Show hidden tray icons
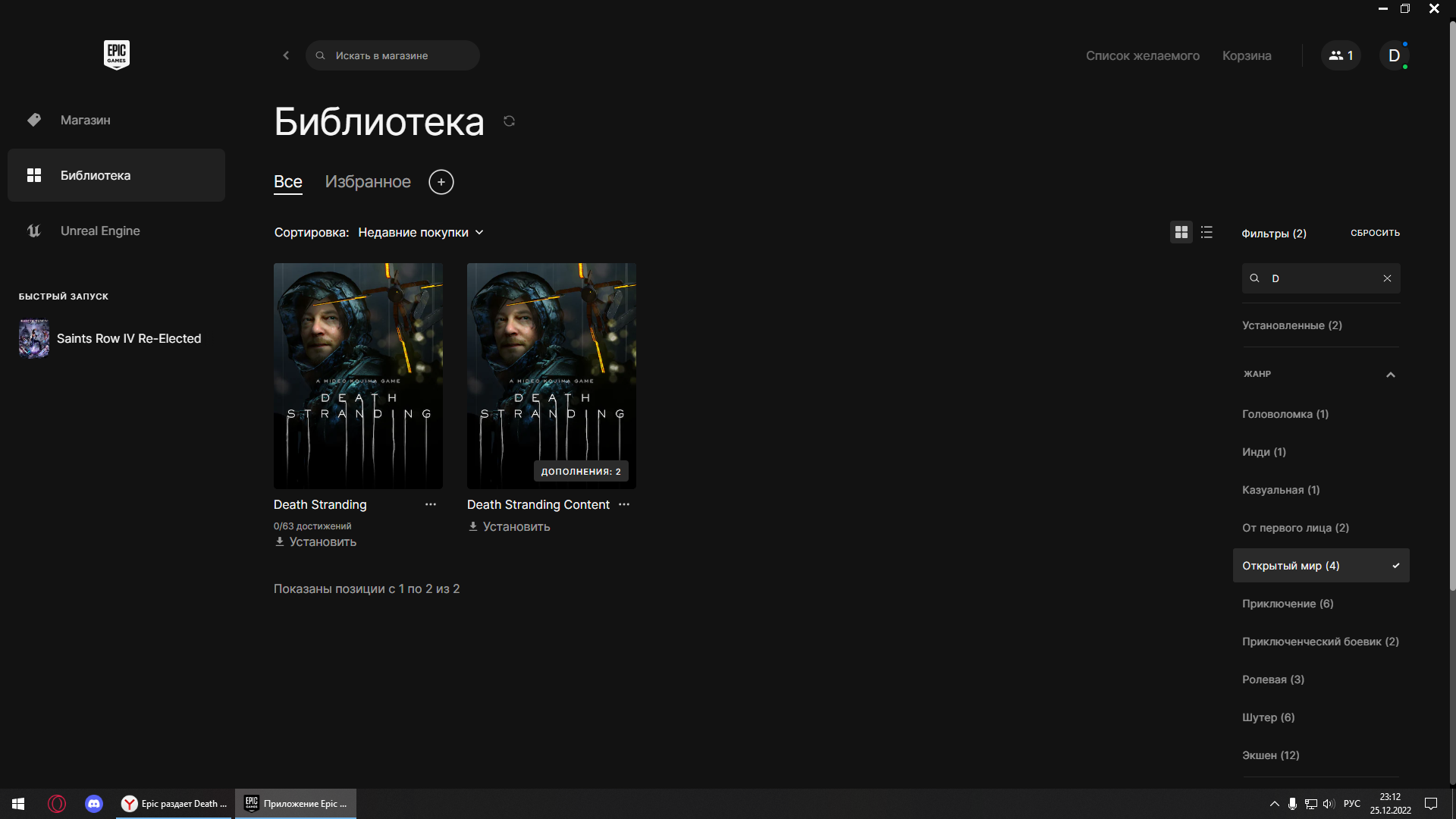The width and height of the screenshot is (1456, 819). 1274,804
